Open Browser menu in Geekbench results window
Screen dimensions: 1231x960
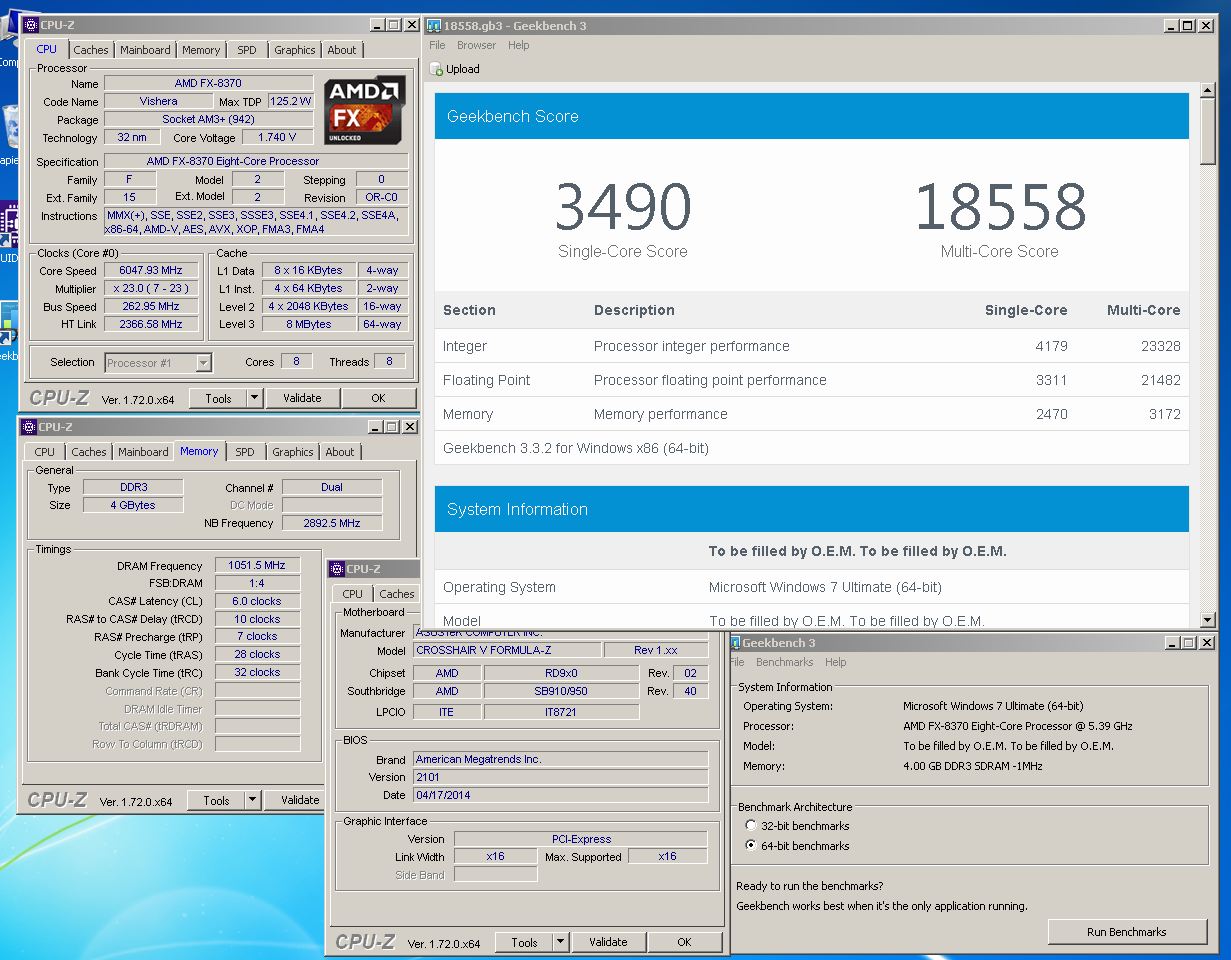[476, 45]
